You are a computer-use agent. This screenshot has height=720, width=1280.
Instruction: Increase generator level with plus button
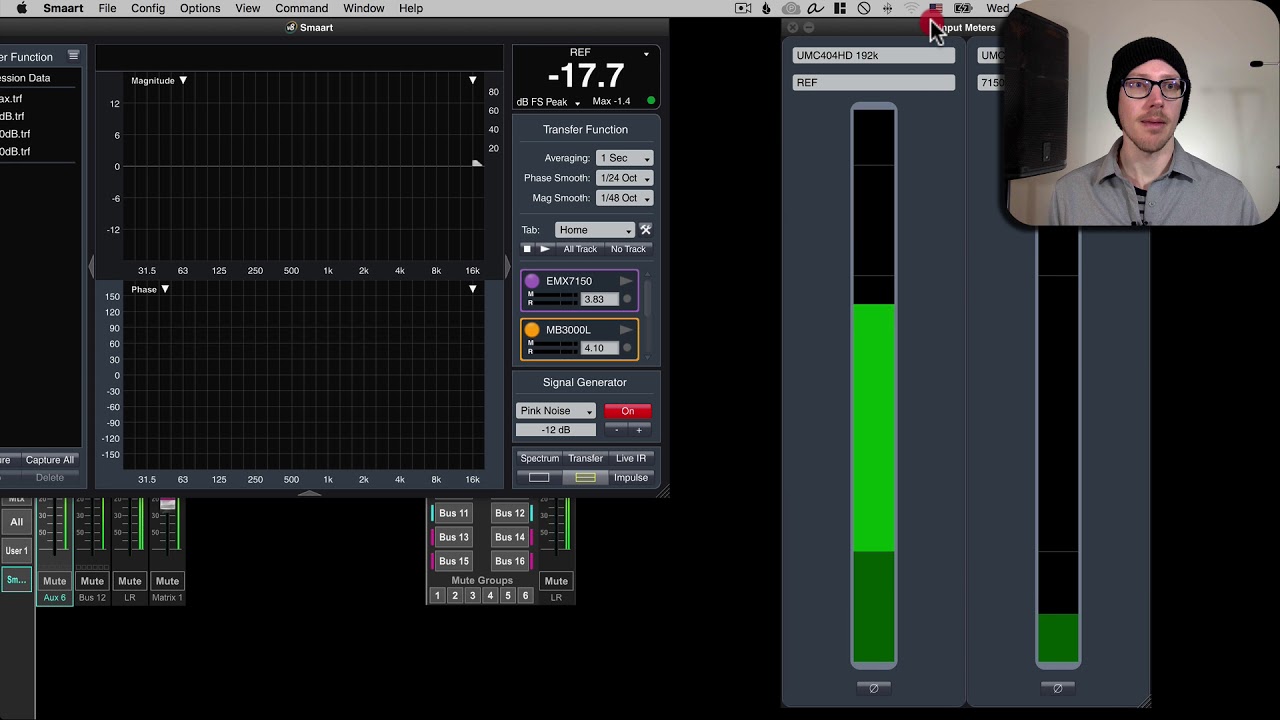(x=639, y=430)
